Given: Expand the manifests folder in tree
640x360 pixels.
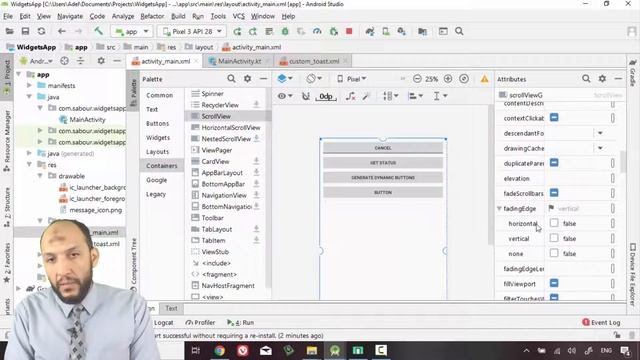Looking at the screenshot, I should (x=29, y=85).
